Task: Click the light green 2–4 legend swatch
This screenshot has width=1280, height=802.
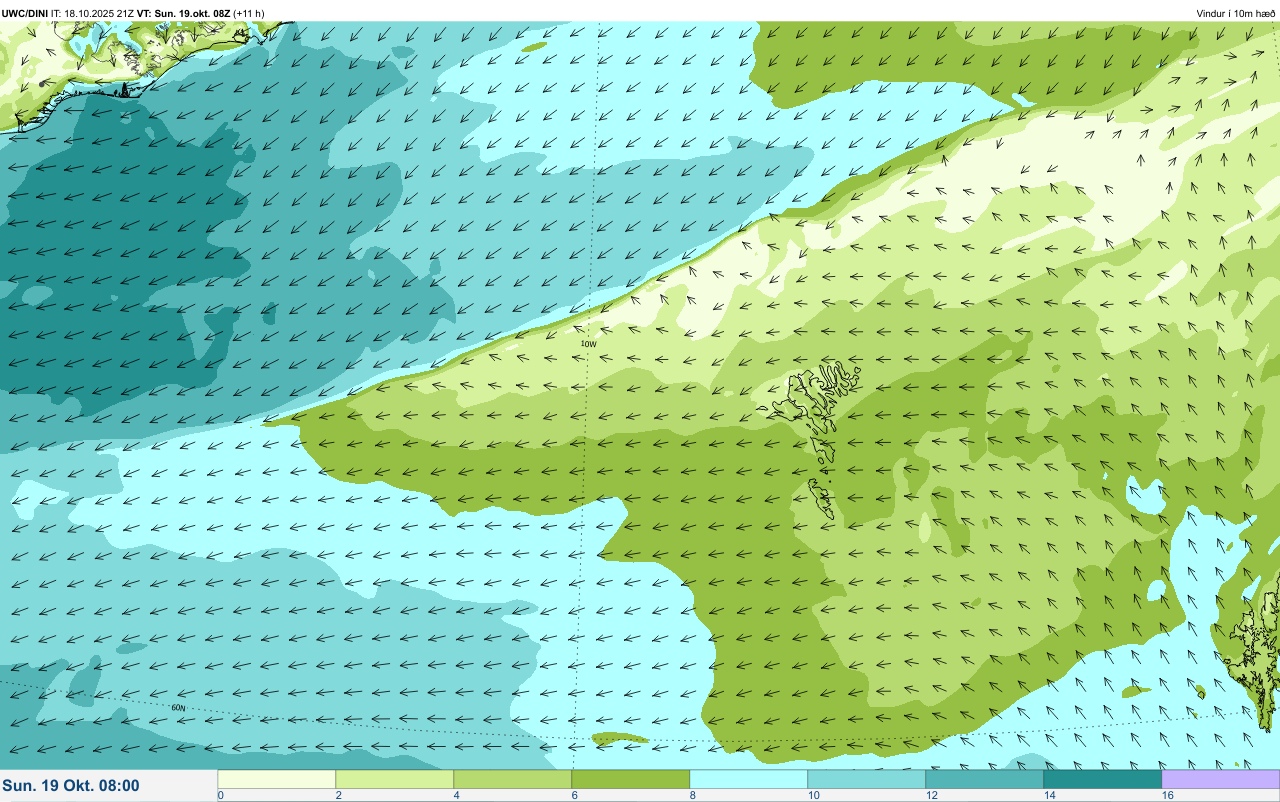Action: [395, 779]
